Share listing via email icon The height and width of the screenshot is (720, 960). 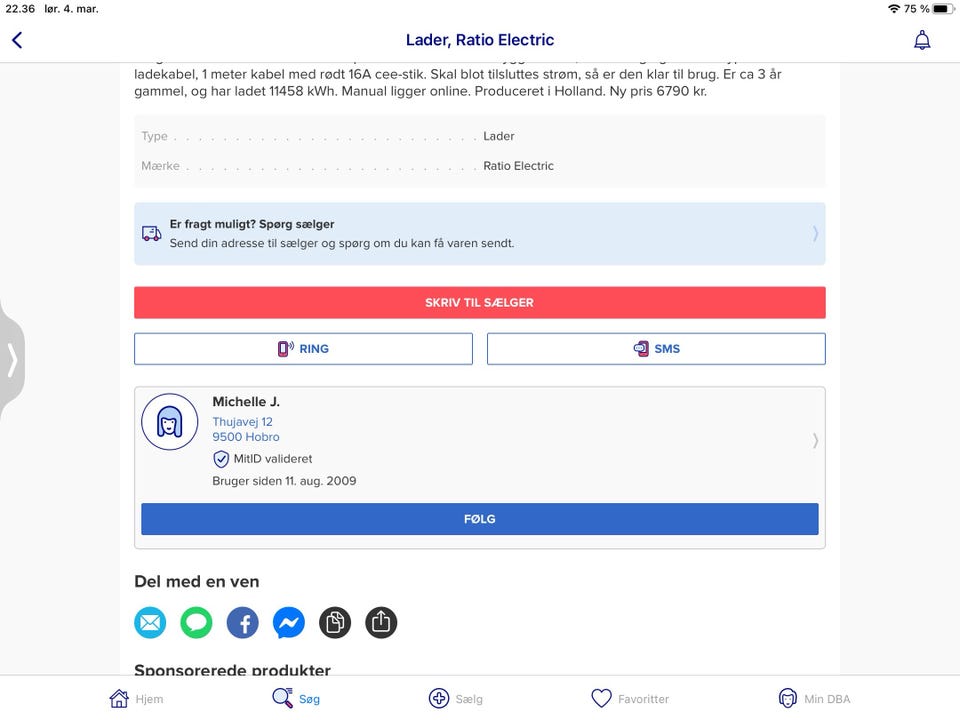(x=150, y=623)
